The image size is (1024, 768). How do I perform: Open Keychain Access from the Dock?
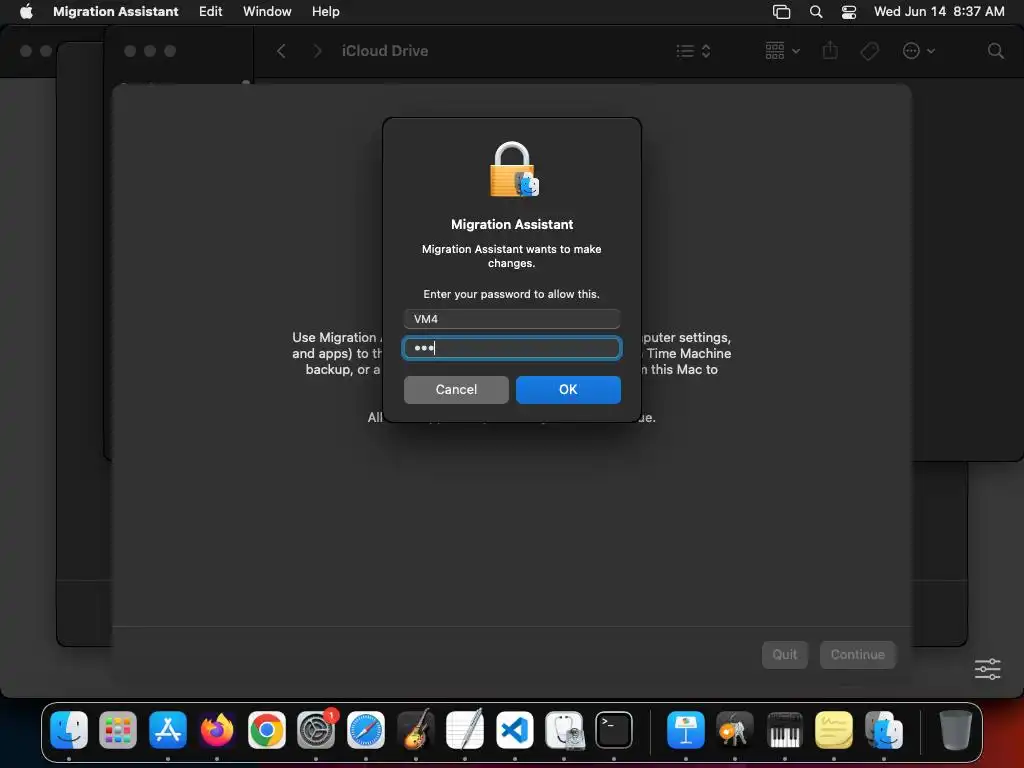[735, 729]
